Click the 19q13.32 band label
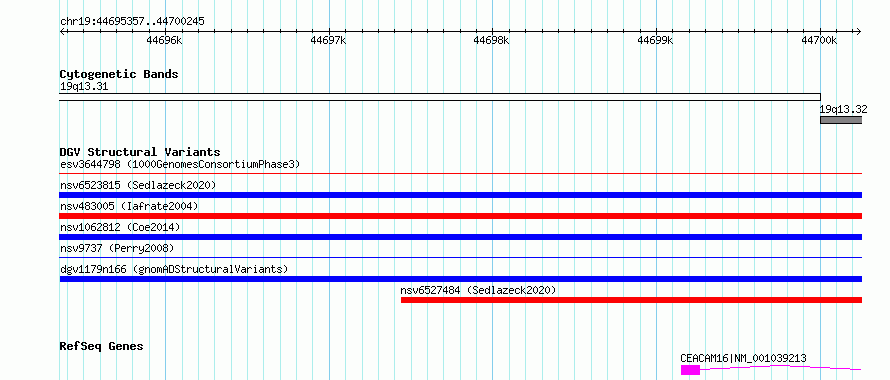Screen dimensions: 890x380 click(843, 109)
